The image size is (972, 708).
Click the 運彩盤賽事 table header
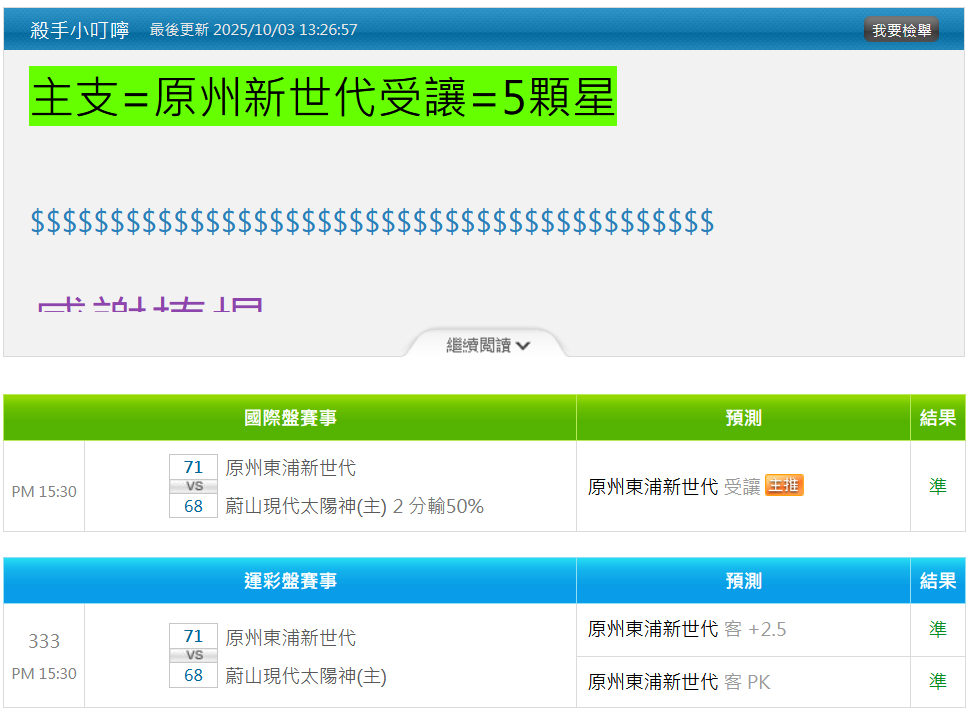tap(290, 581)
